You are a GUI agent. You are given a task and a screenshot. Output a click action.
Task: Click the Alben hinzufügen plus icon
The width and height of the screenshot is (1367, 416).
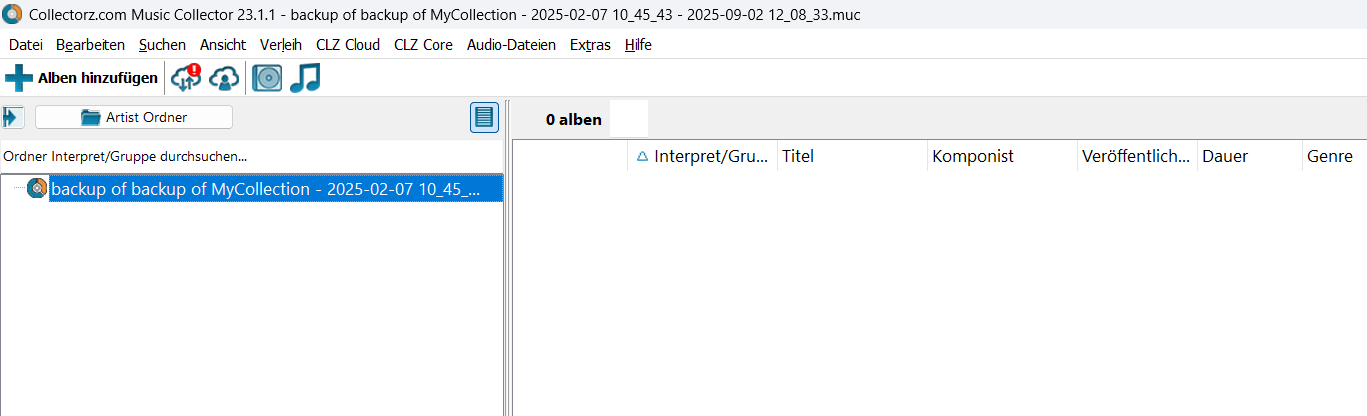click(19, 78)
